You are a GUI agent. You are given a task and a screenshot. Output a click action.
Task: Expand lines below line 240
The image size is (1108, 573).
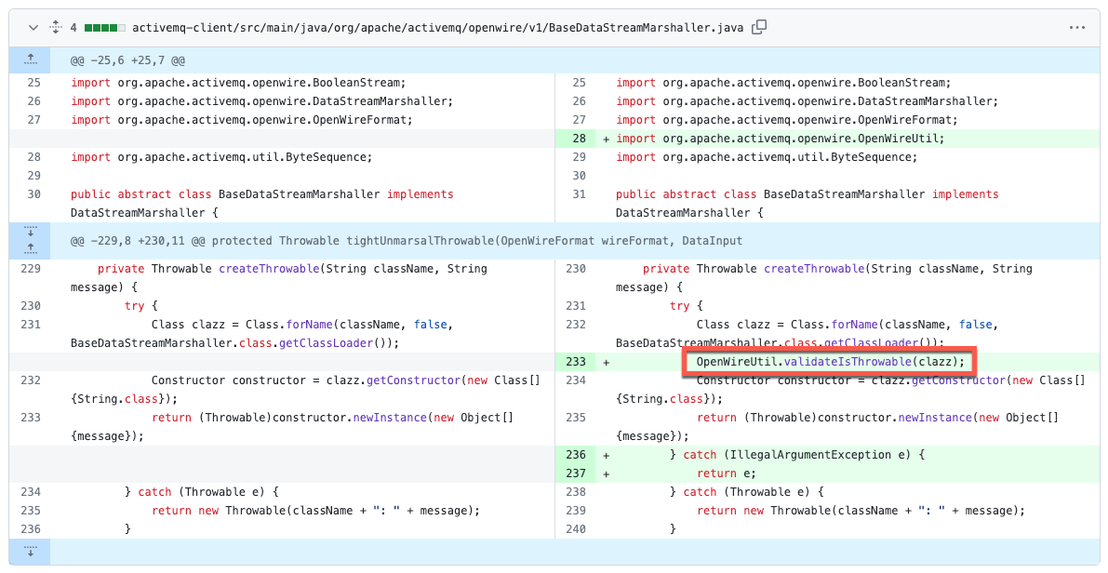[x=30, y=551]
